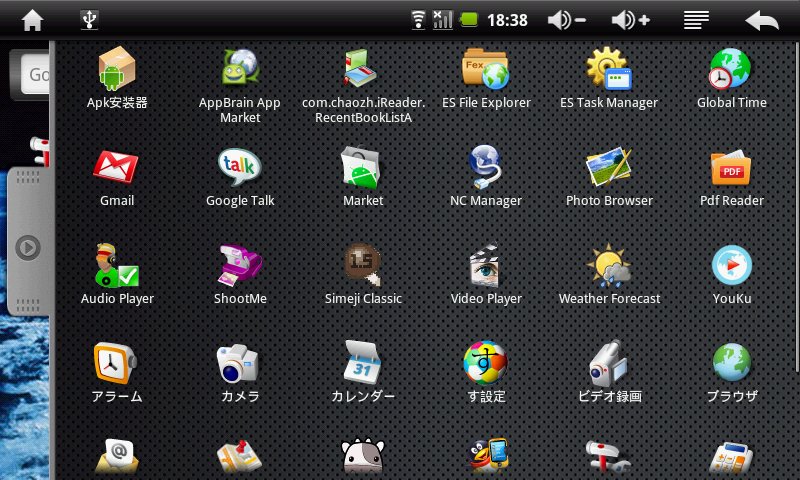Tap the Google search box on home screen

[35, 74]
